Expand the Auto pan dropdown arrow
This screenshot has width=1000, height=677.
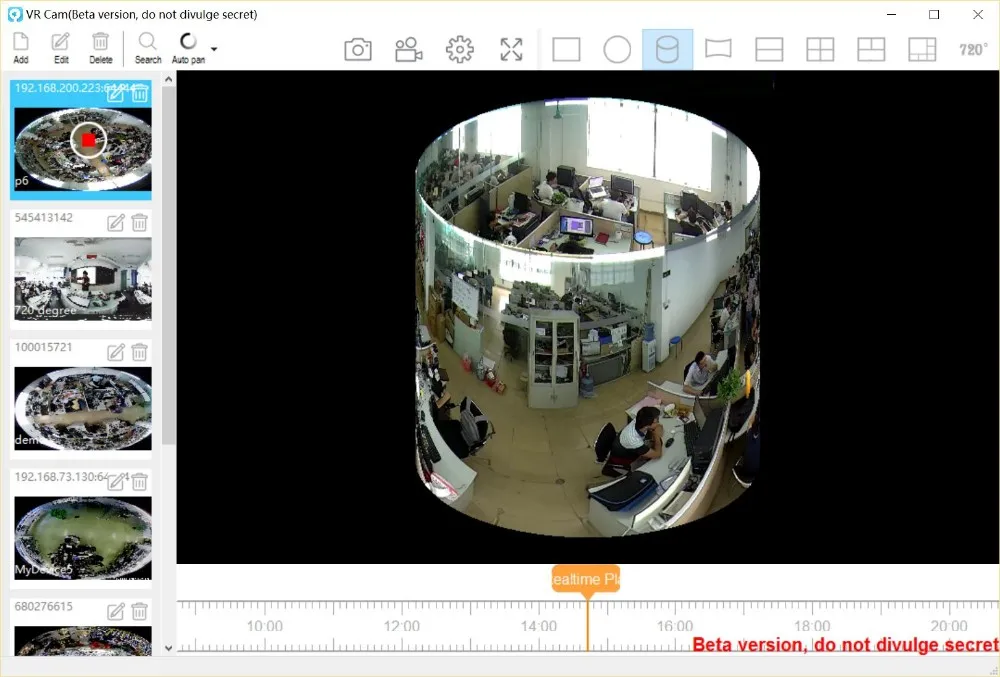click(214, 48)
